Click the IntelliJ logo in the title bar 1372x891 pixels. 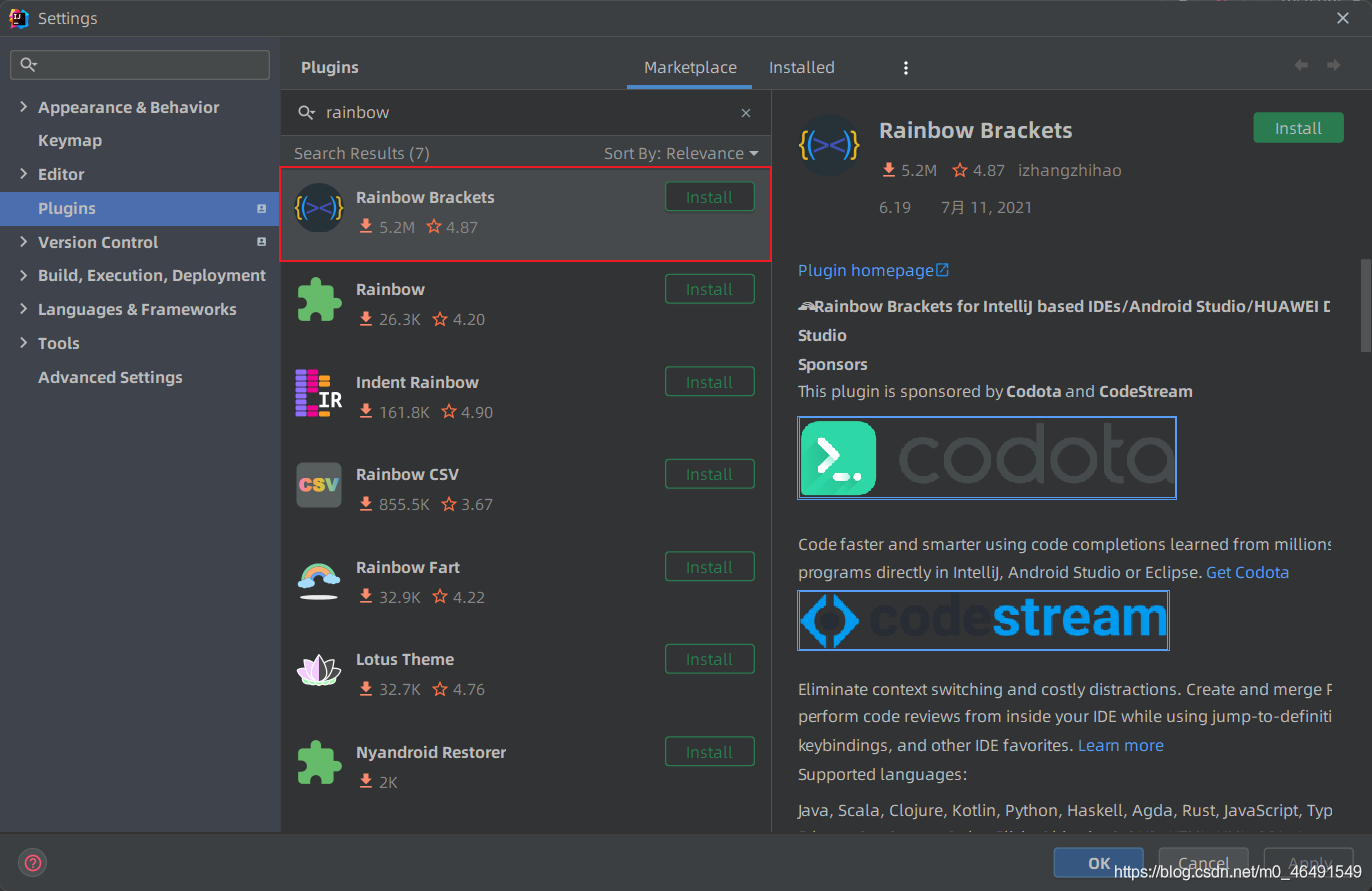(19, 18)
